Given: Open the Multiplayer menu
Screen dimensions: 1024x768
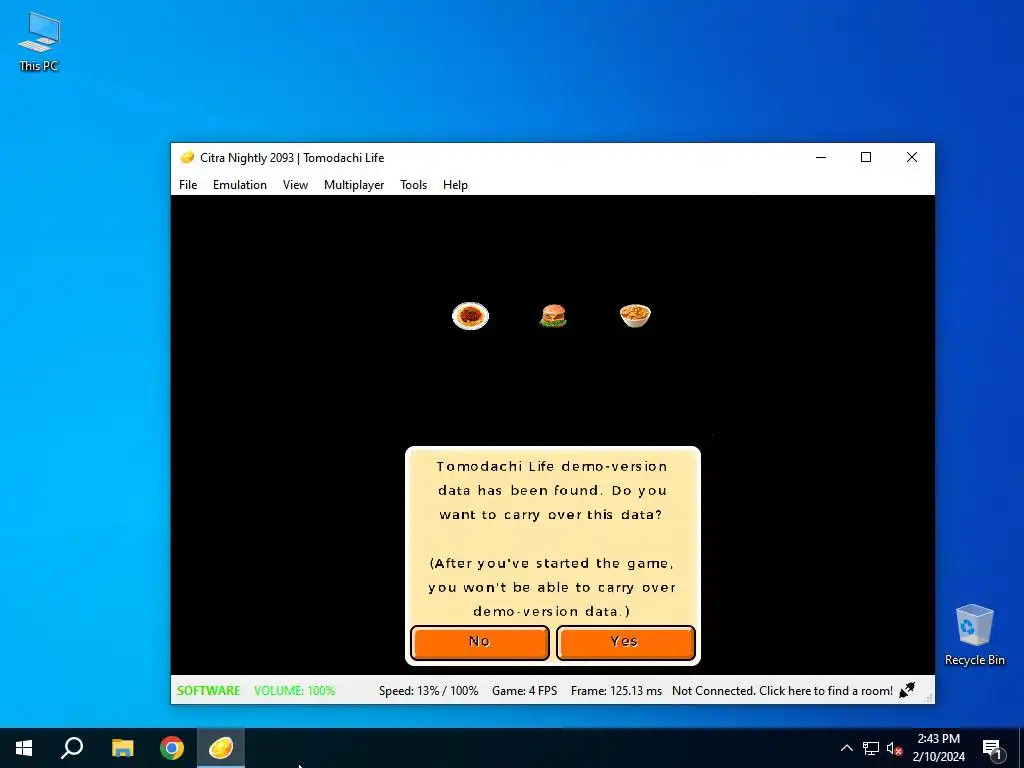Looking at the screenshot, I should click(x=354, y=185).
